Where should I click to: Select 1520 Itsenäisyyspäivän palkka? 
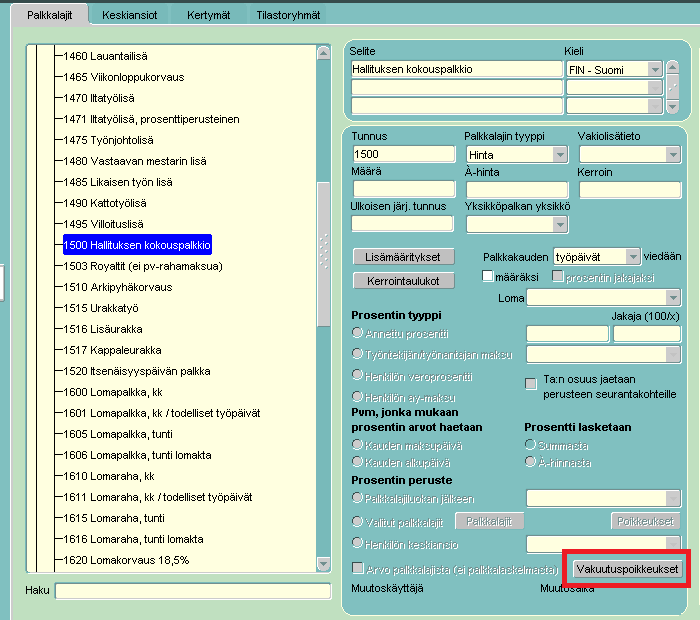(x=137, y=371)
